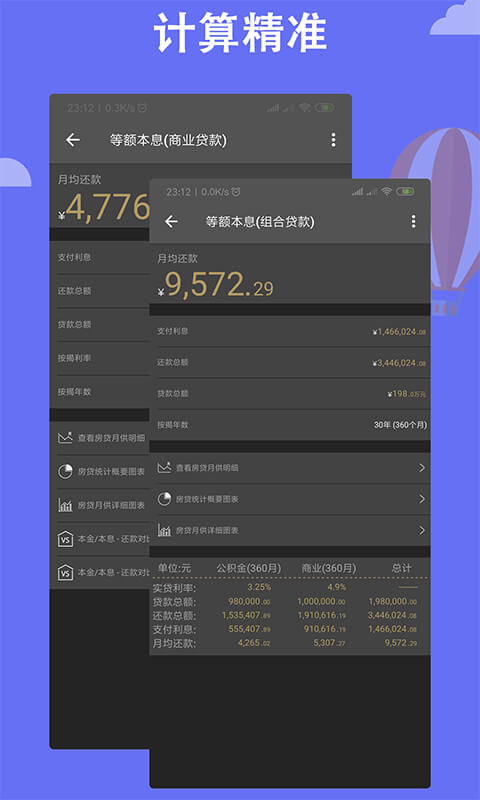Viewport: 480px width, 800px height.
Task: Tap battery icon in front status bar
Action: click(406, 192)
